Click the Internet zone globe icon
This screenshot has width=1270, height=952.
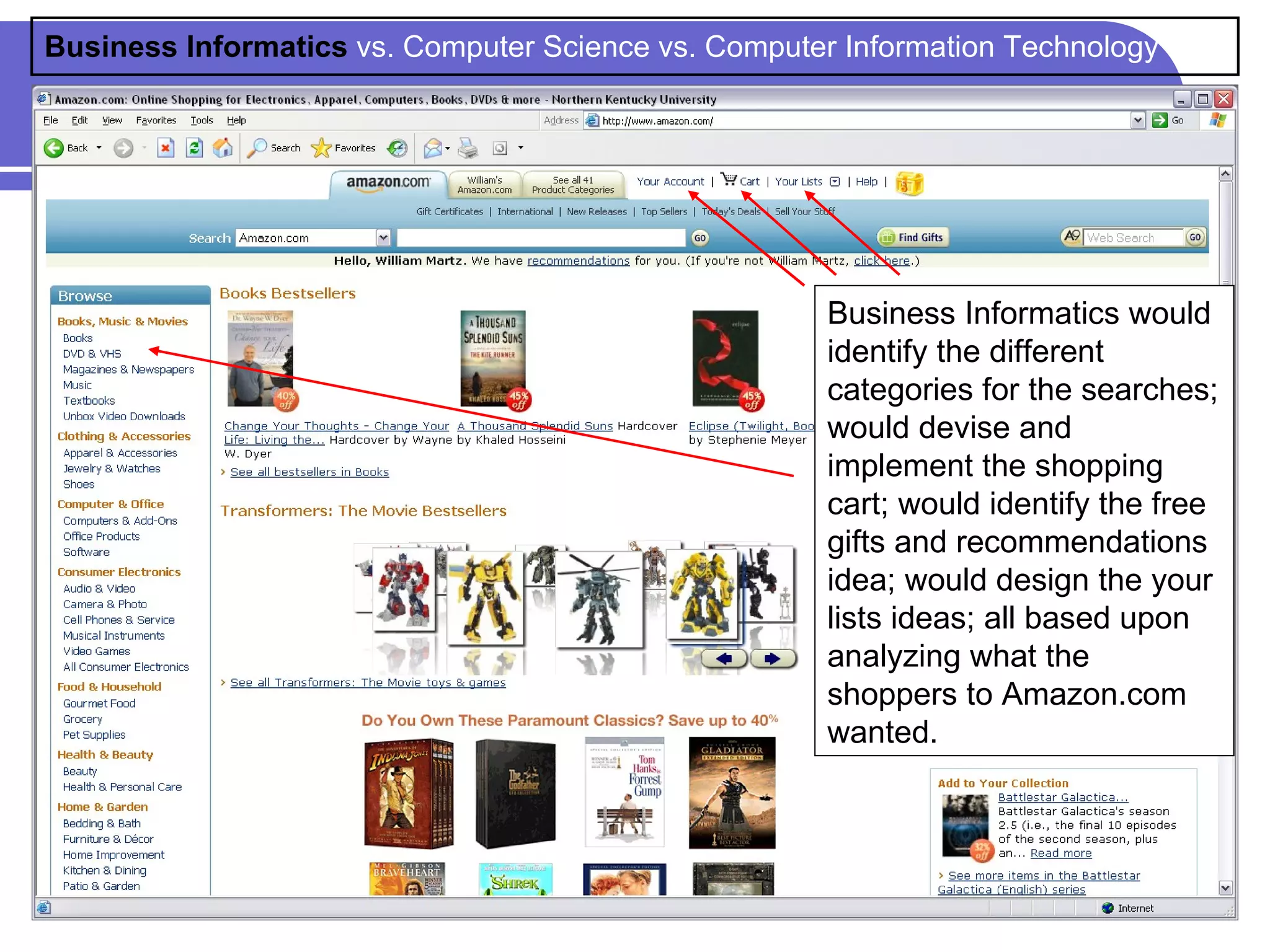click(x=1108, y=908)
